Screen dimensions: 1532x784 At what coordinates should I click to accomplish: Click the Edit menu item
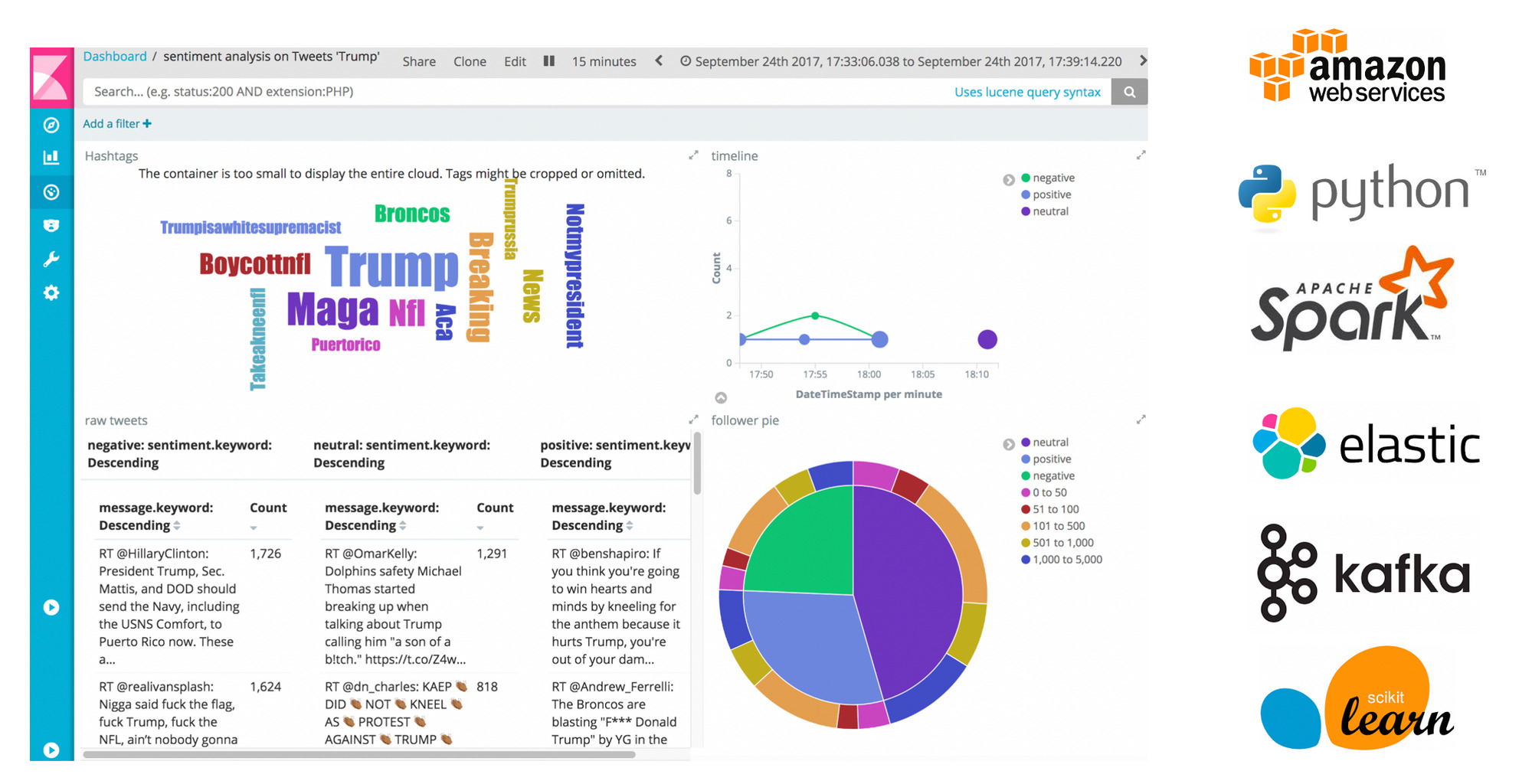point(514,61)
